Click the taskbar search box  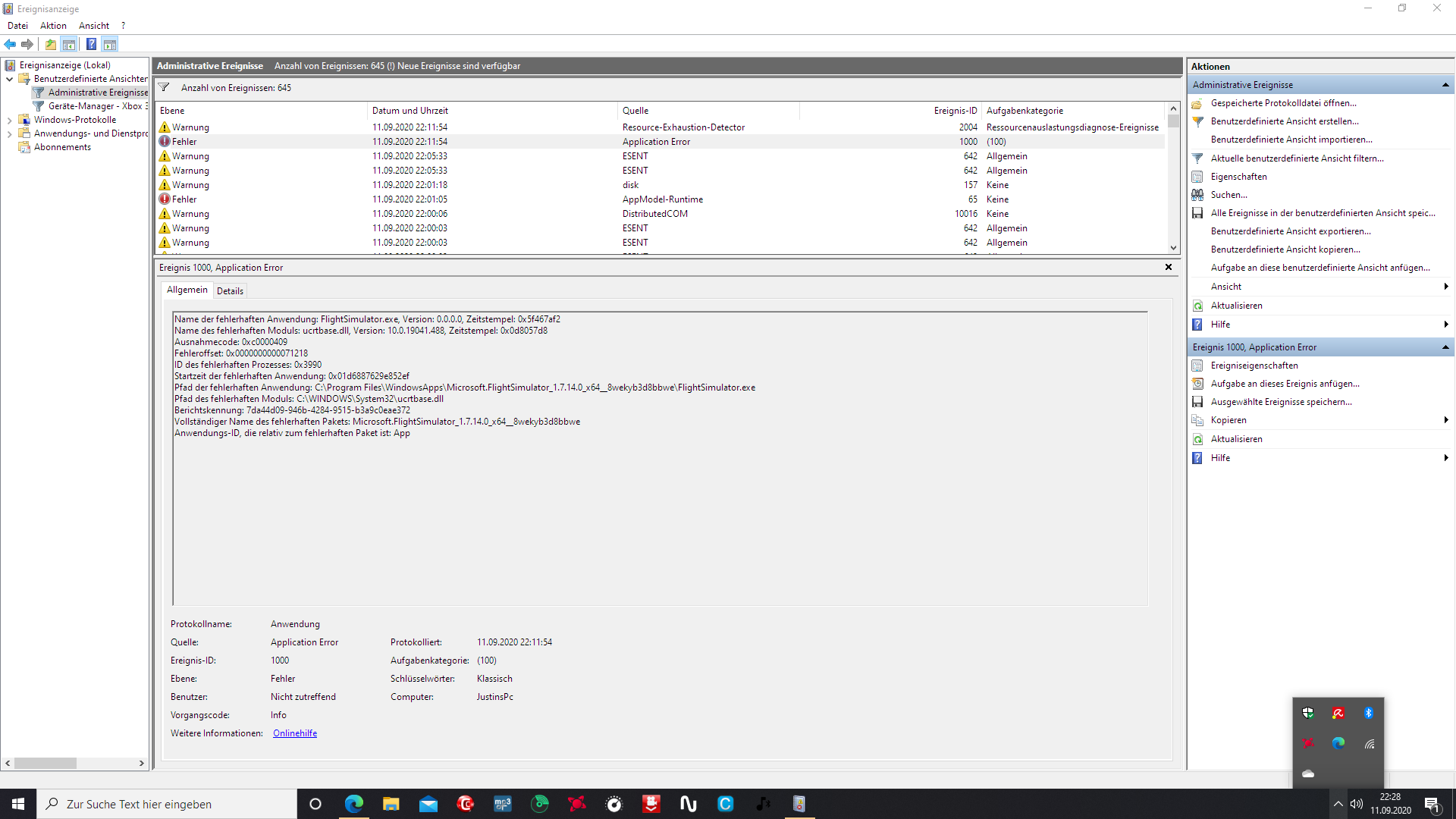click(167, 804)
